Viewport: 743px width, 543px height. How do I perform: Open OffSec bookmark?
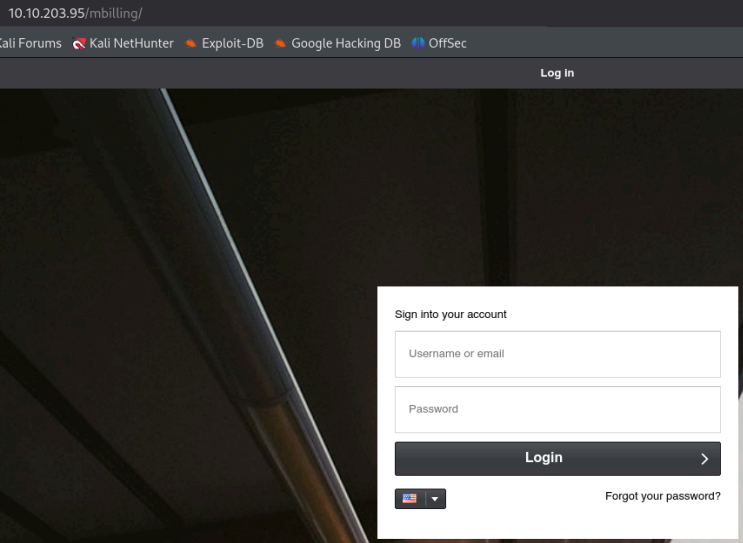(x=439, y=43)
